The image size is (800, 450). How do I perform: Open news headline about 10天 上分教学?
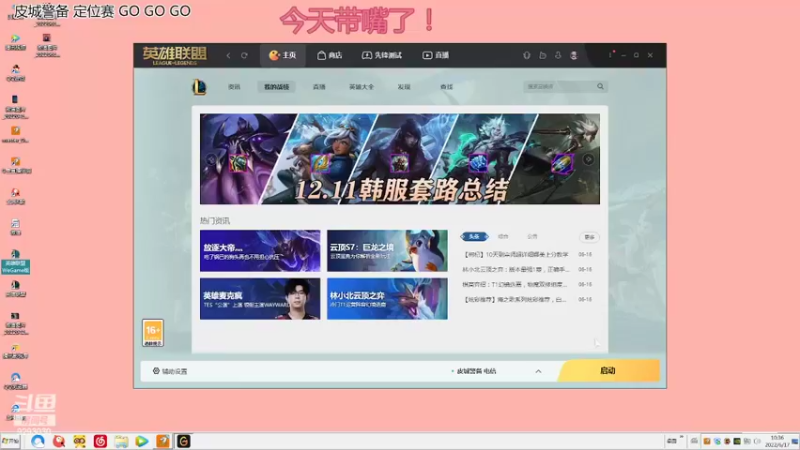(516, 254)
